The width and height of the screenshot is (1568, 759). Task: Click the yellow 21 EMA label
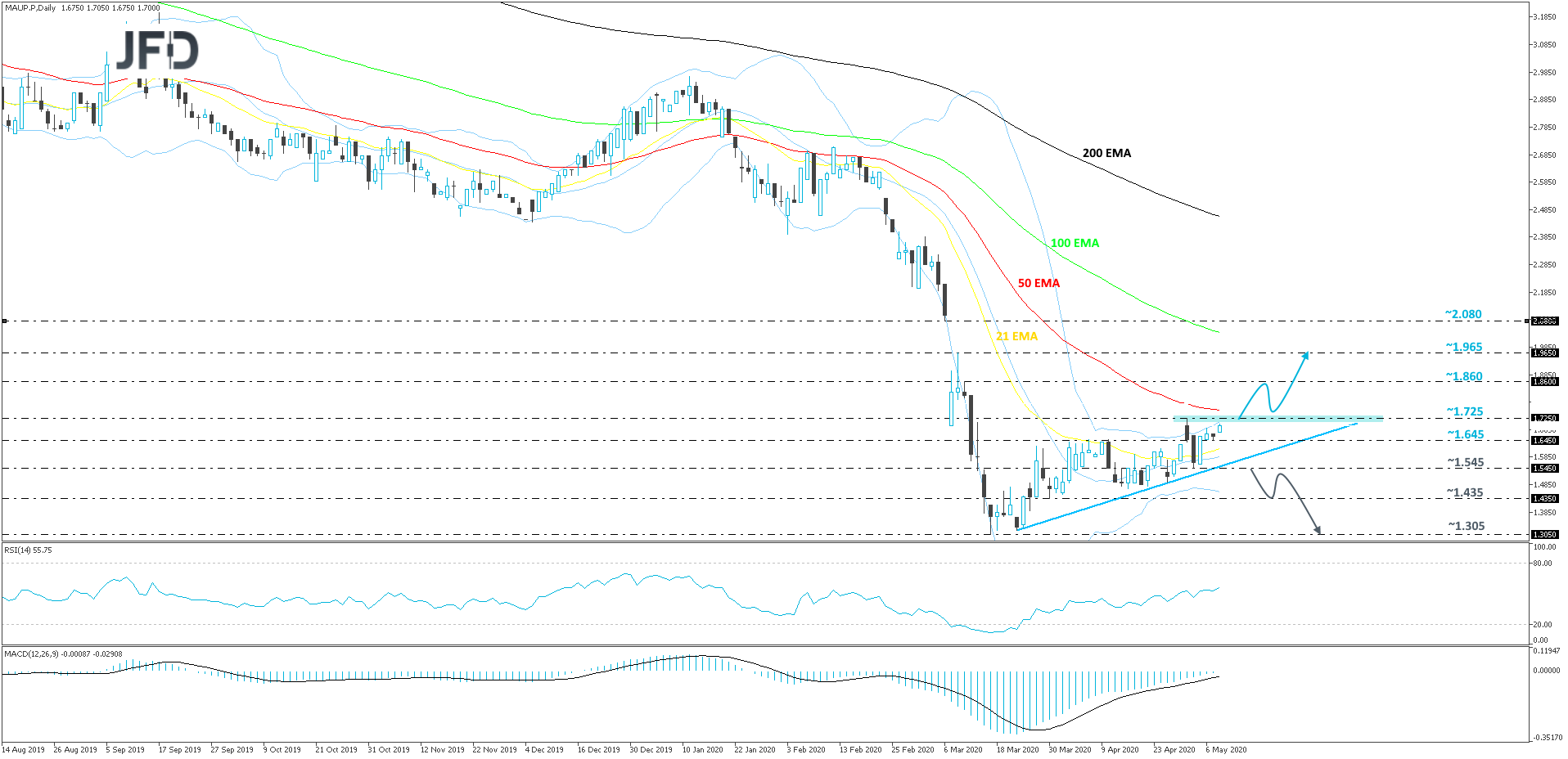tap(1016, 336)
